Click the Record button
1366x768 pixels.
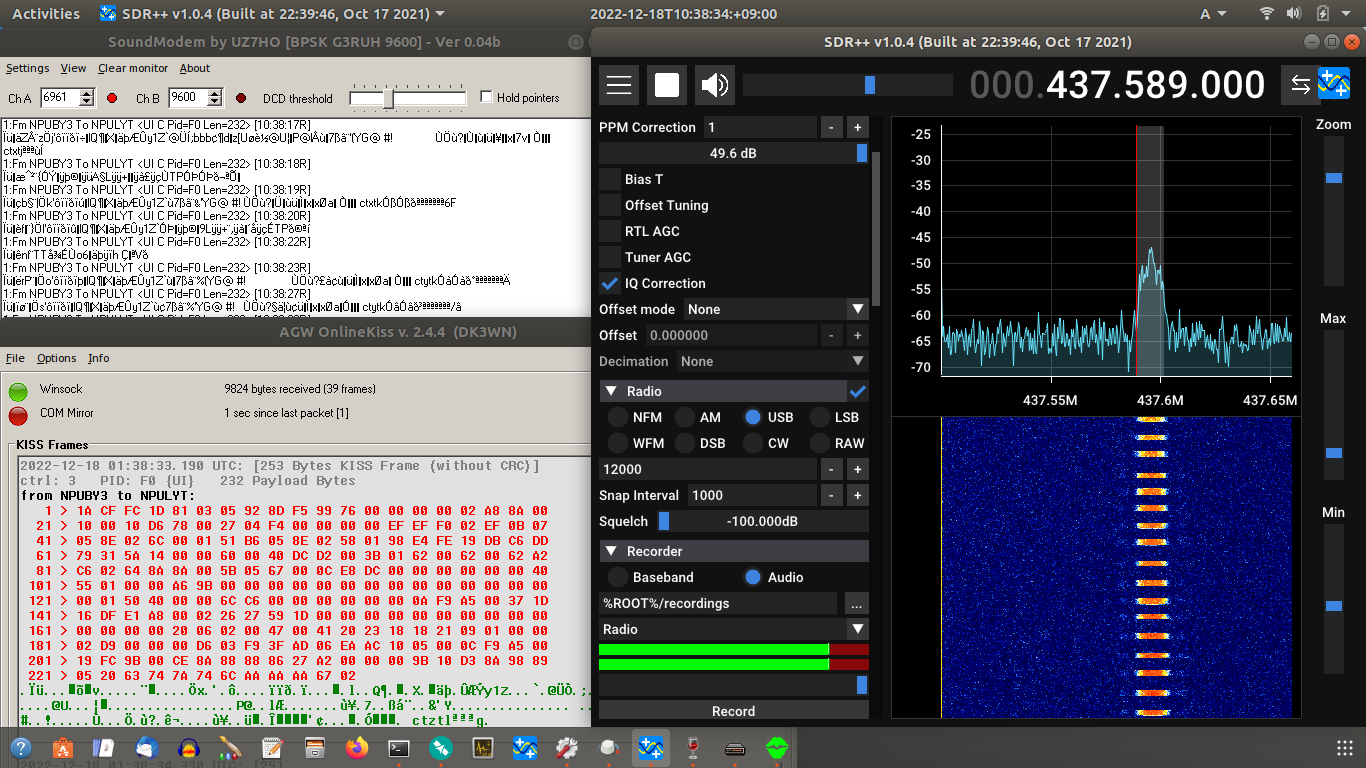coord(734,711)
